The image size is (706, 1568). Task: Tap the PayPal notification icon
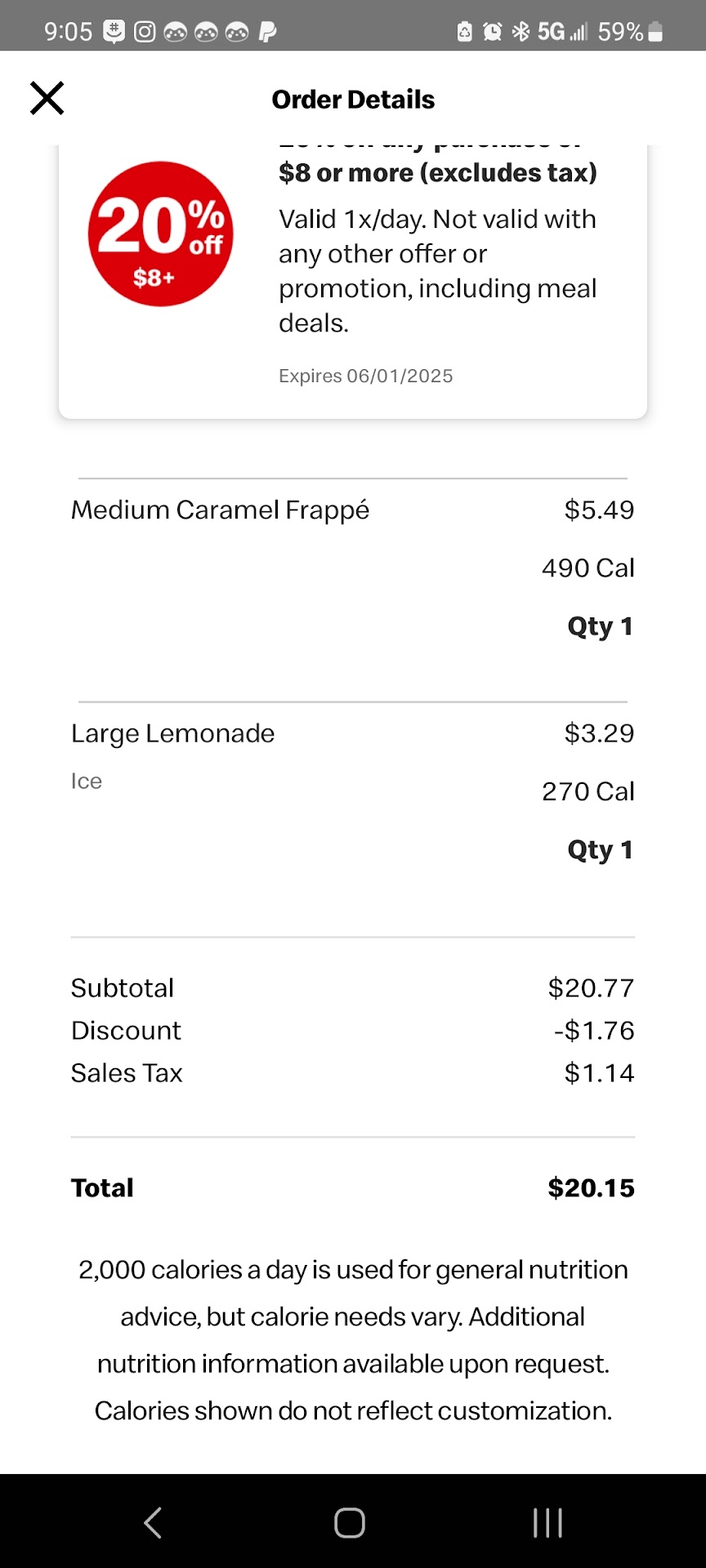pyautogui.click(x=267, y=32)
